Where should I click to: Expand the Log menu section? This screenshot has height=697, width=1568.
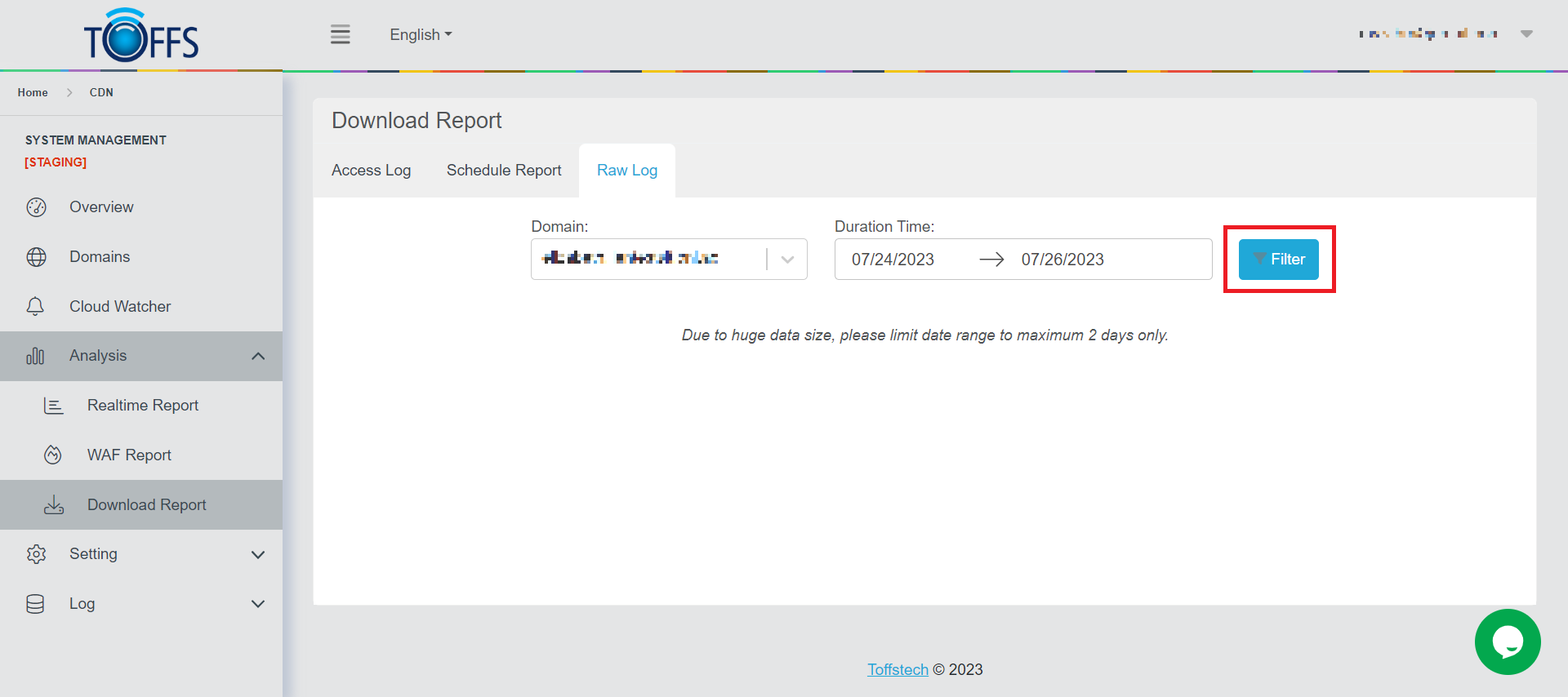click(258, 604)
